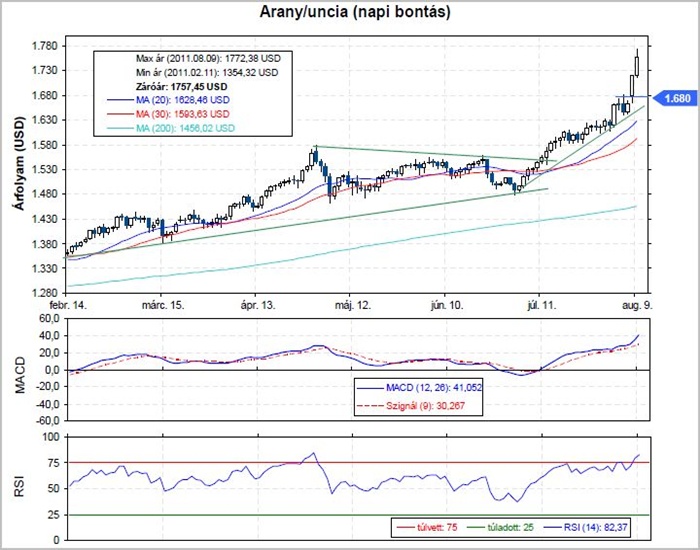
Task: Click the chart title Arany/uncia (napi bontás)
Action: point(348,13)
